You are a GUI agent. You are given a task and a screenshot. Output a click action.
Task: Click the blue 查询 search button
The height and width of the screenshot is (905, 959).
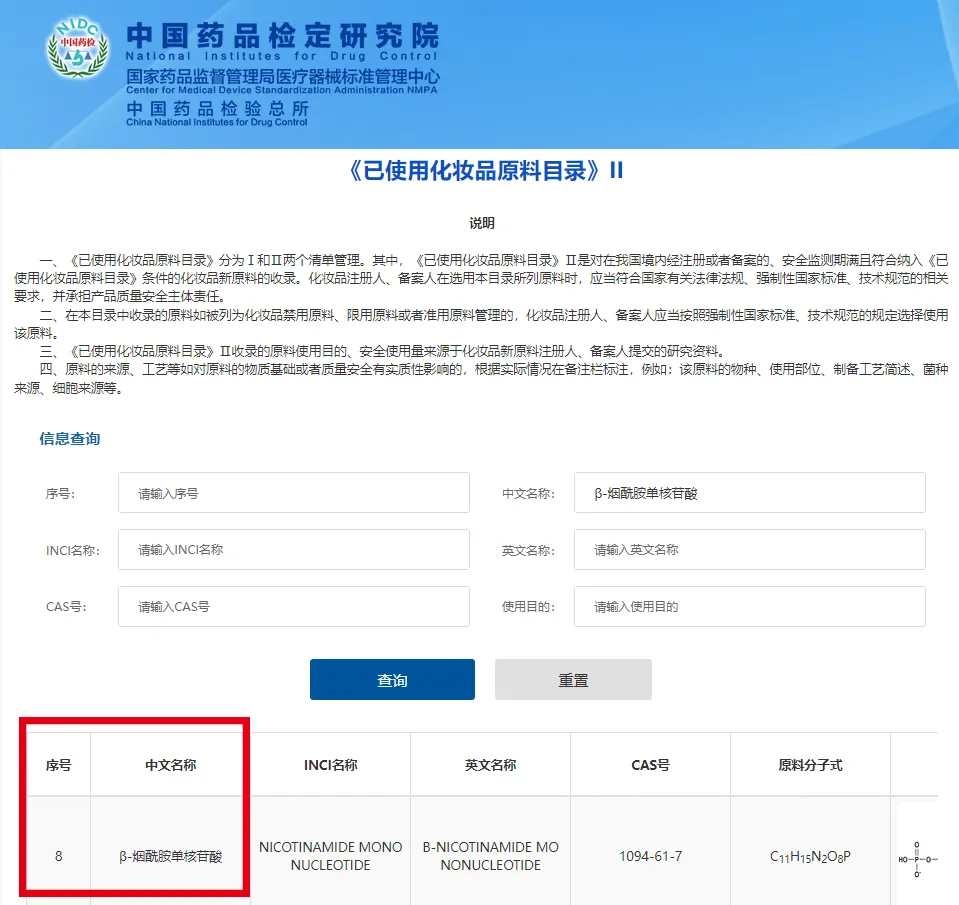[392, 679]
